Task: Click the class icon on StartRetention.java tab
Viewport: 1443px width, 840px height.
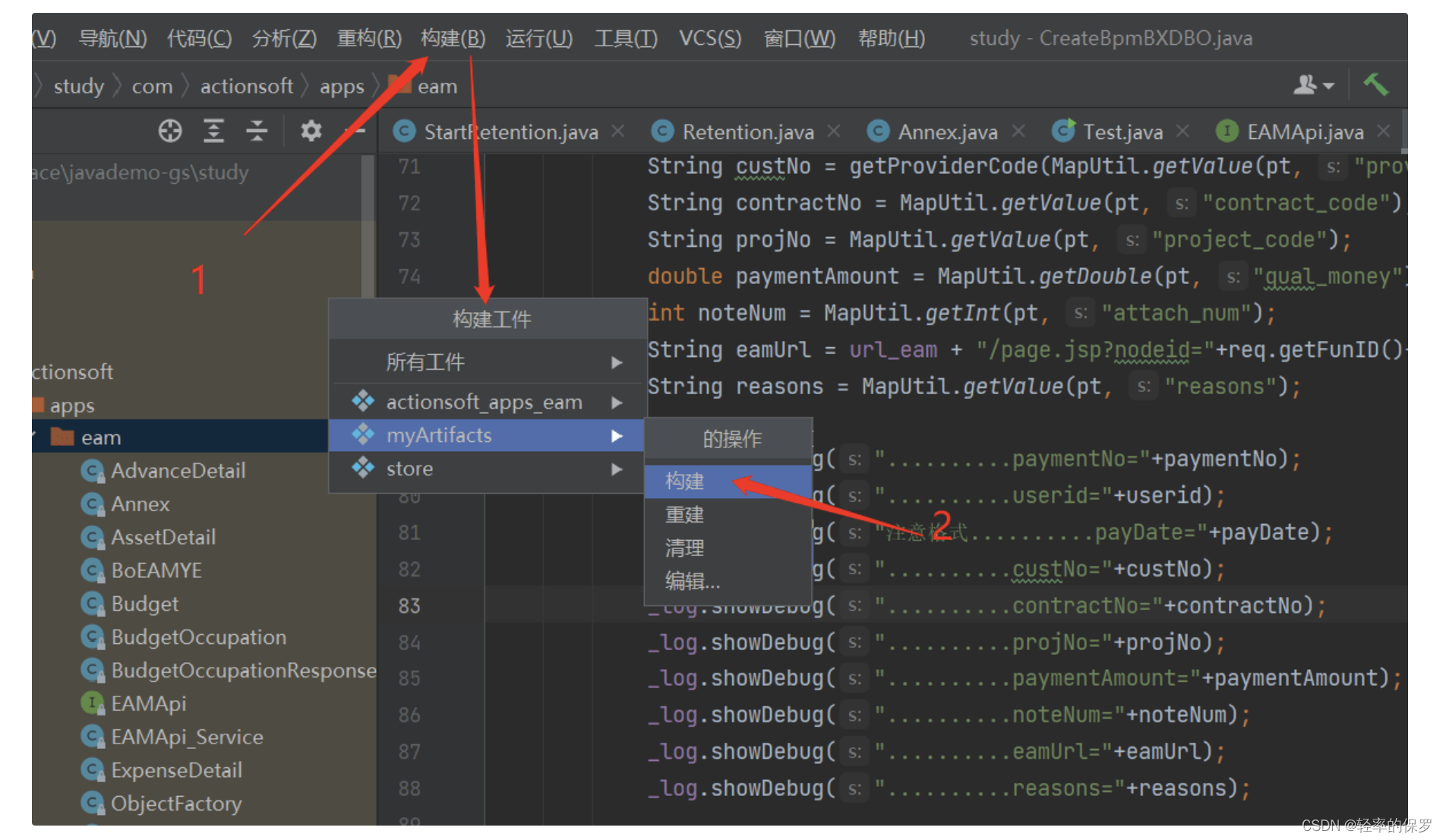Action: click(x=404, y=131)
